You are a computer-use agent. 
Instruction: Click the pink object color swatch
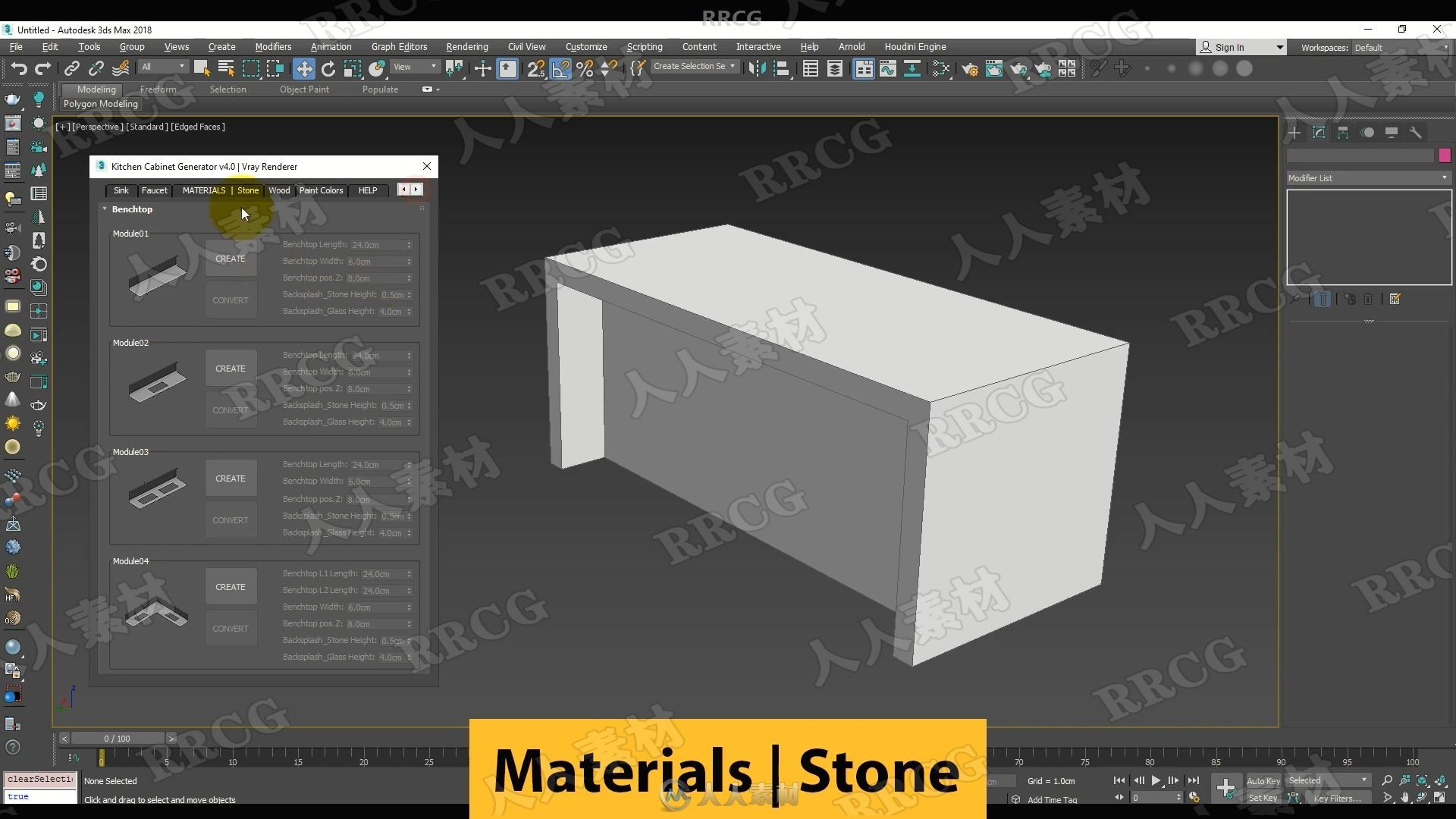click(x=1445, y=155)
